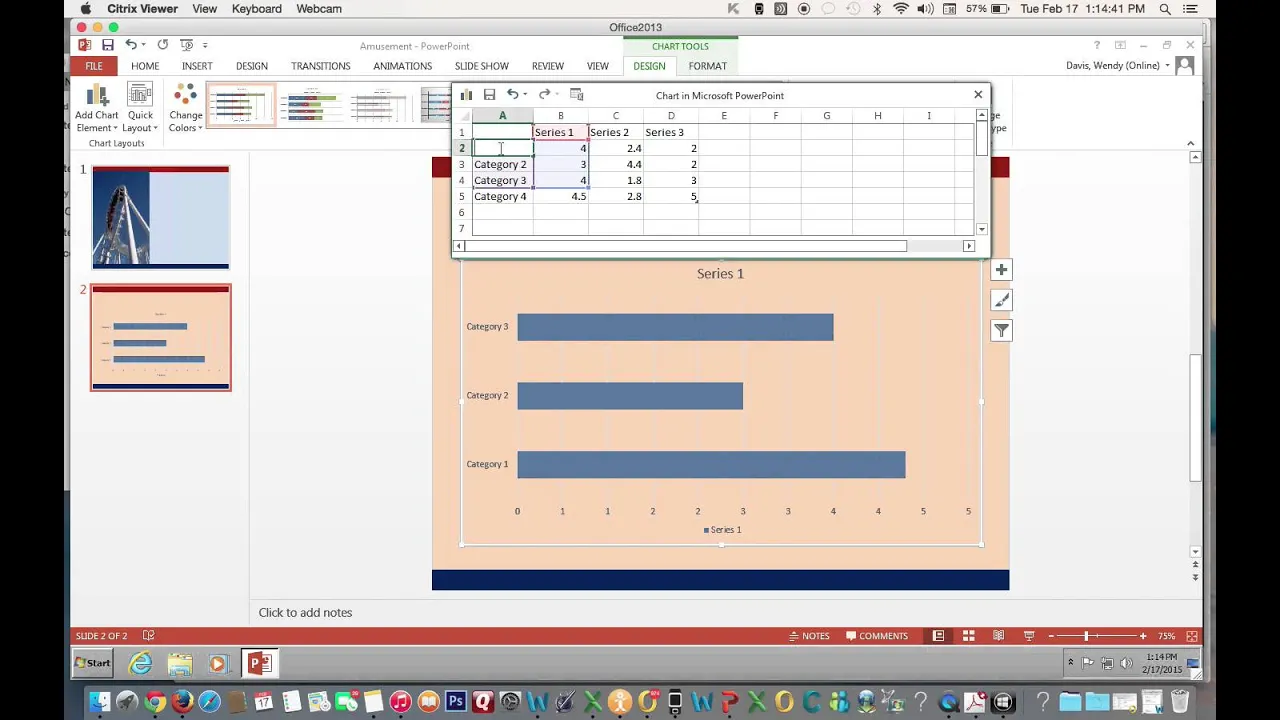Close the Chart in Microsoft PowerPoint window
The image size is (1280, 720).
pos(978,95)
